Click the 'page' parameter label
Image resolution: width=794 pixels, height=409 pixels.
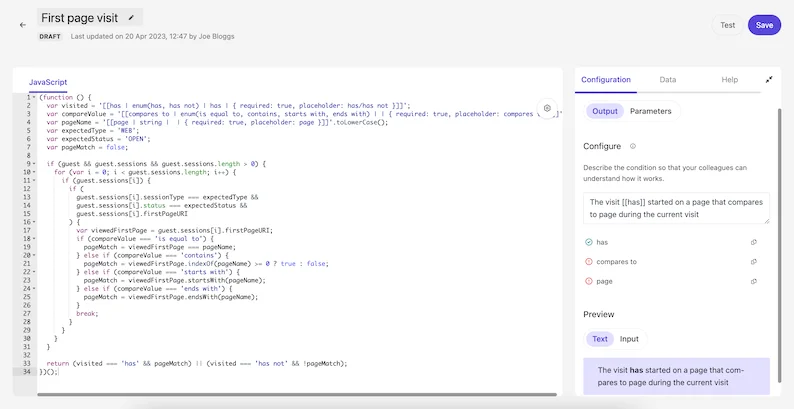tap(604, 281)
